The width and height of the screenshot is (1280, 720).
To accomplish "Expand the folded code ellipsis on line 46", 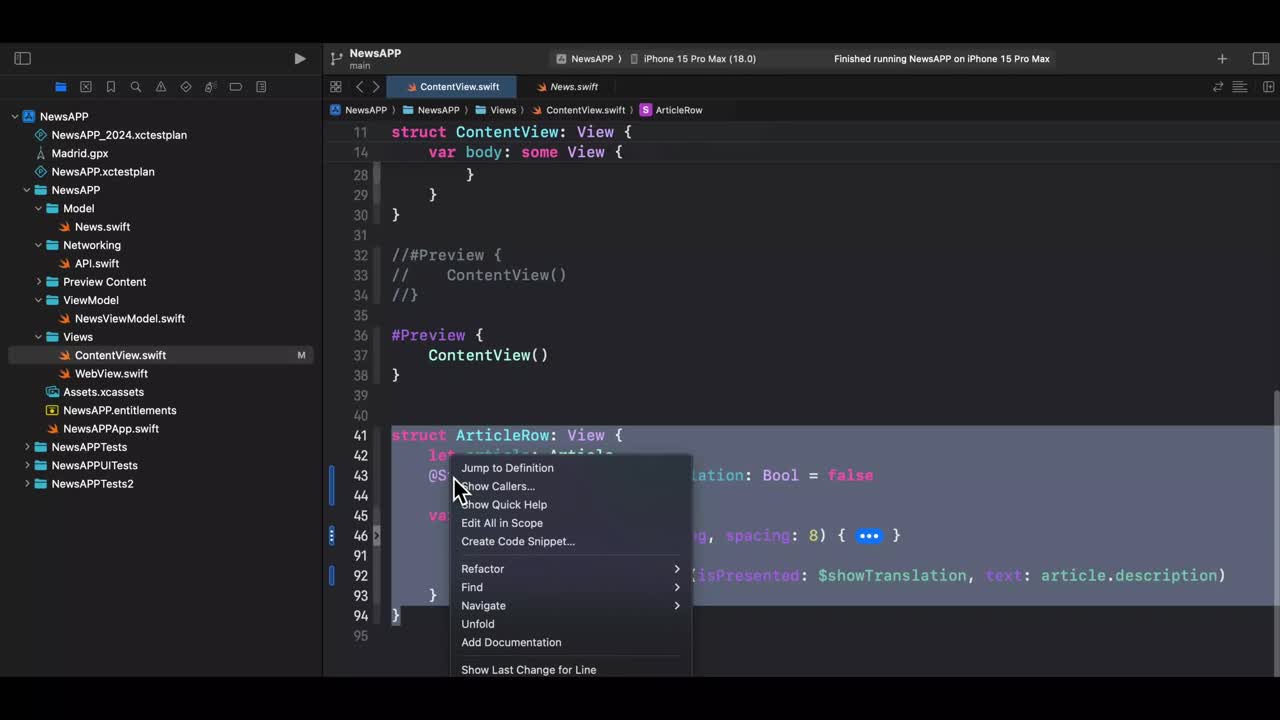I will point(868,536).
